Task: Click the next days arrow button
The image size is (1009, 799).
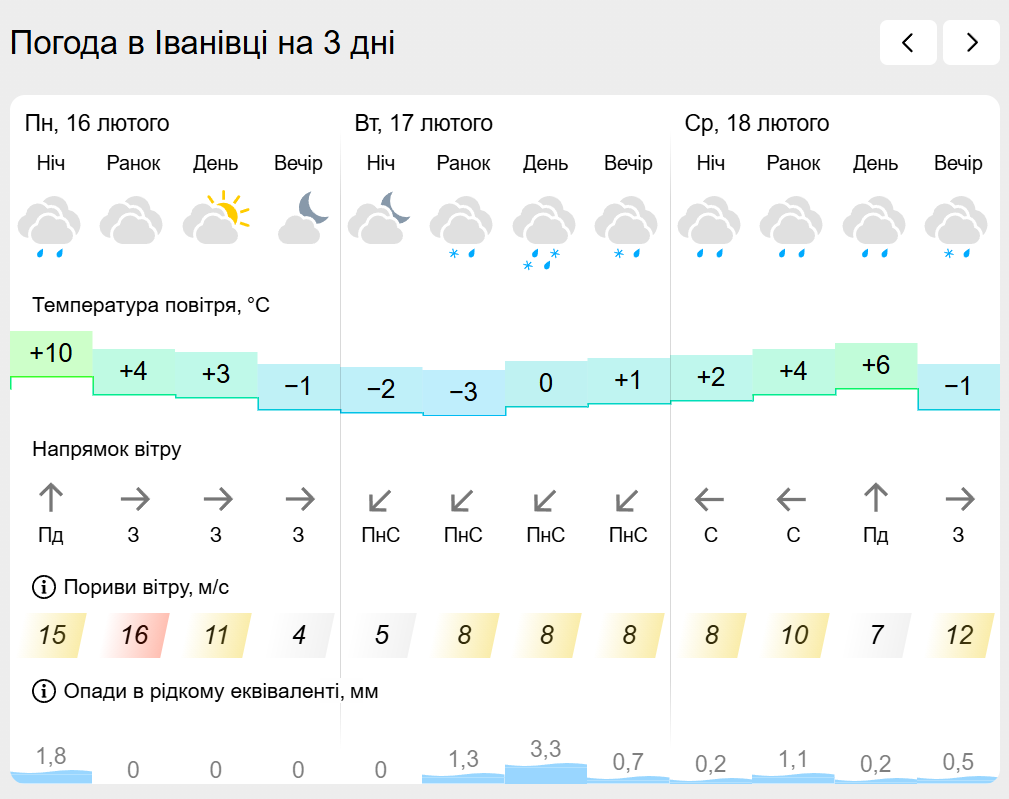Action: coord(971,42)
